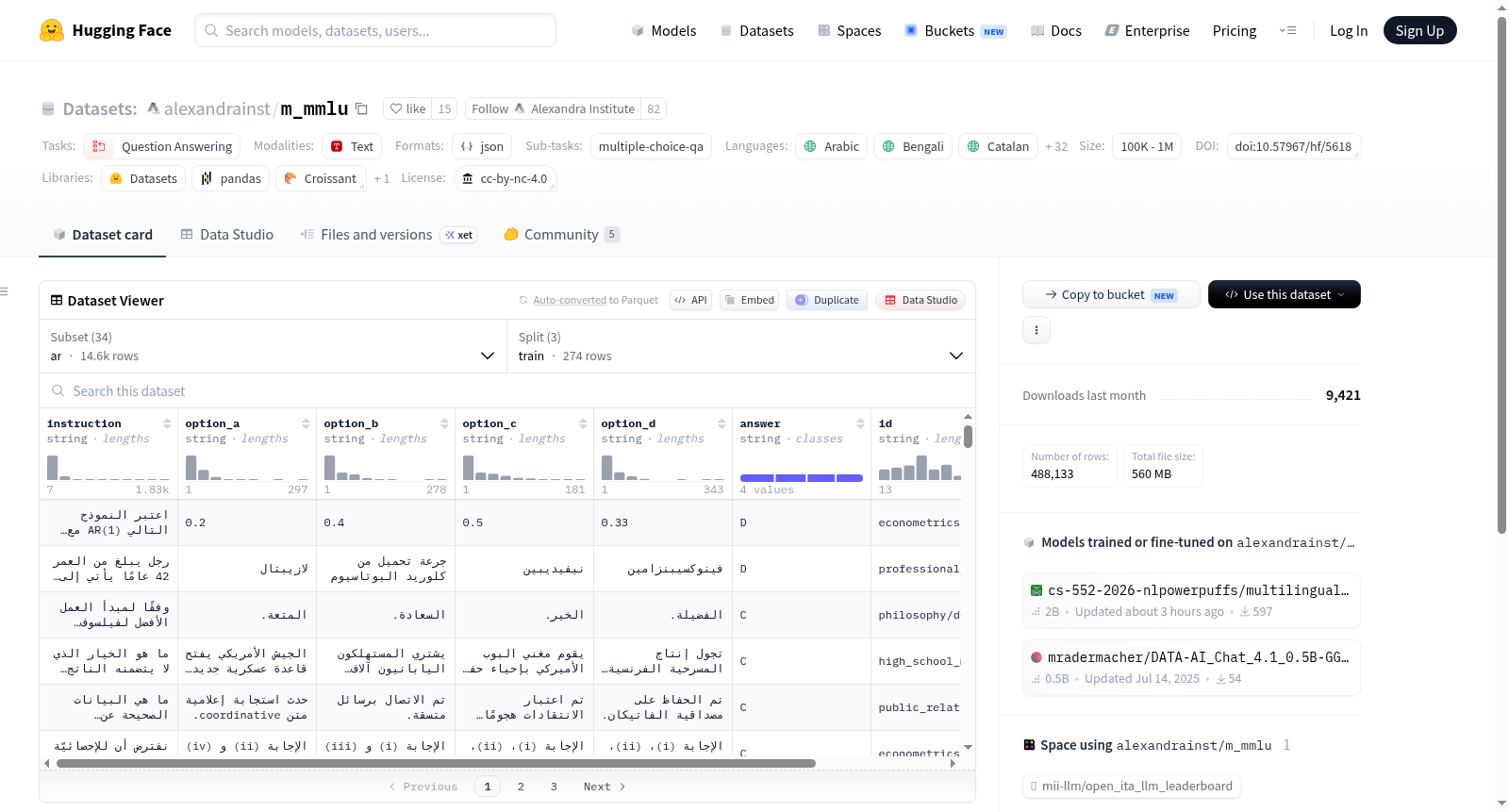Viewport: 1509px width, 812px height.
Task: Show the +32 more languages
Action: click(x=1056, y=146)
